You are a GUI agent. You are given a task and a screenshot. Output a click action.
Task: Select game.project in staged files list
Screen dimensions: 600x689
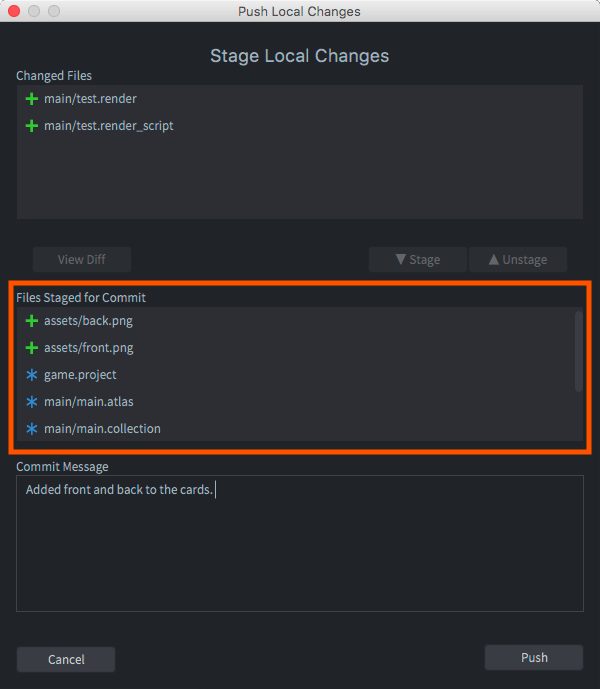295,375
